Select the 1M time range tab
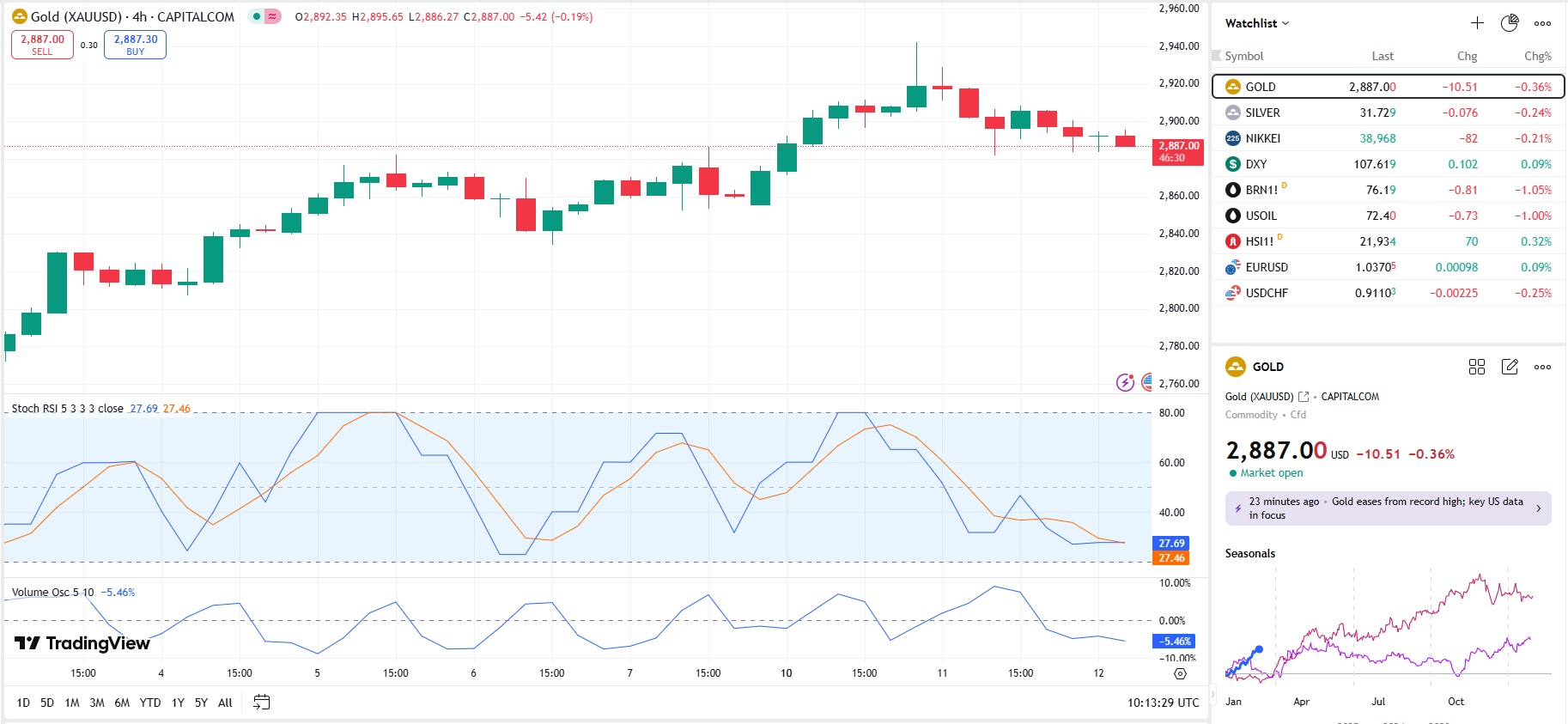1568x724 pixels. 72,703
